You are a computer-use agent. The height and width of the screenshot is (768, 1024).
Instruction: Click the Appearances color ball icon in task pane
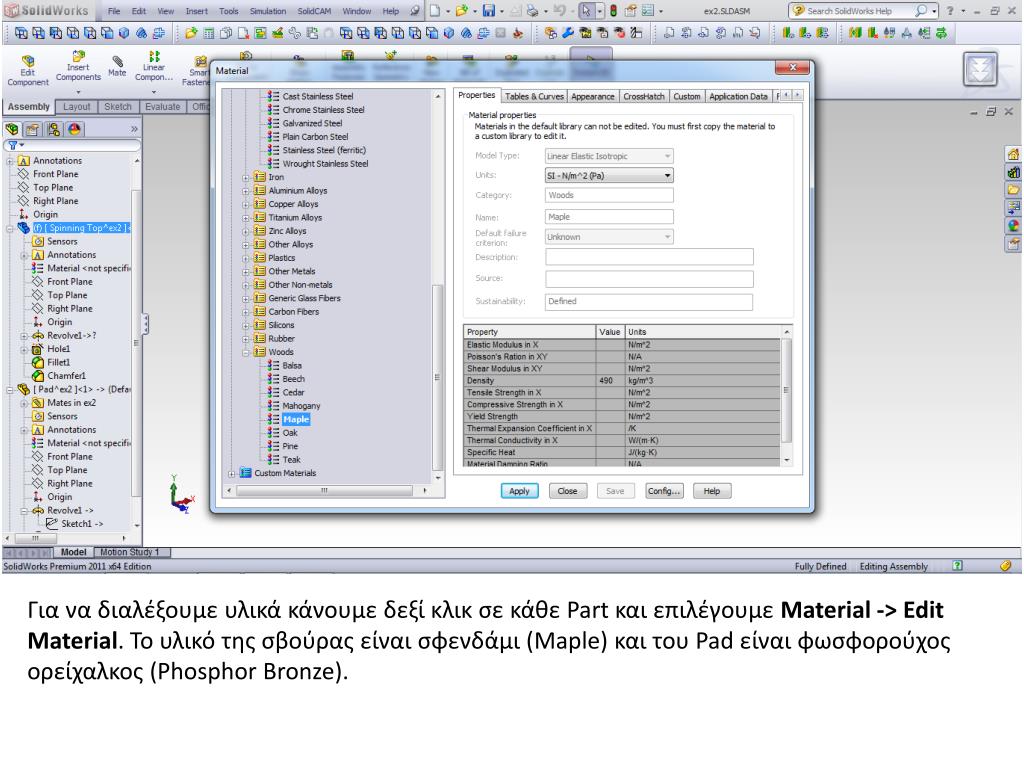(1013, 226)
